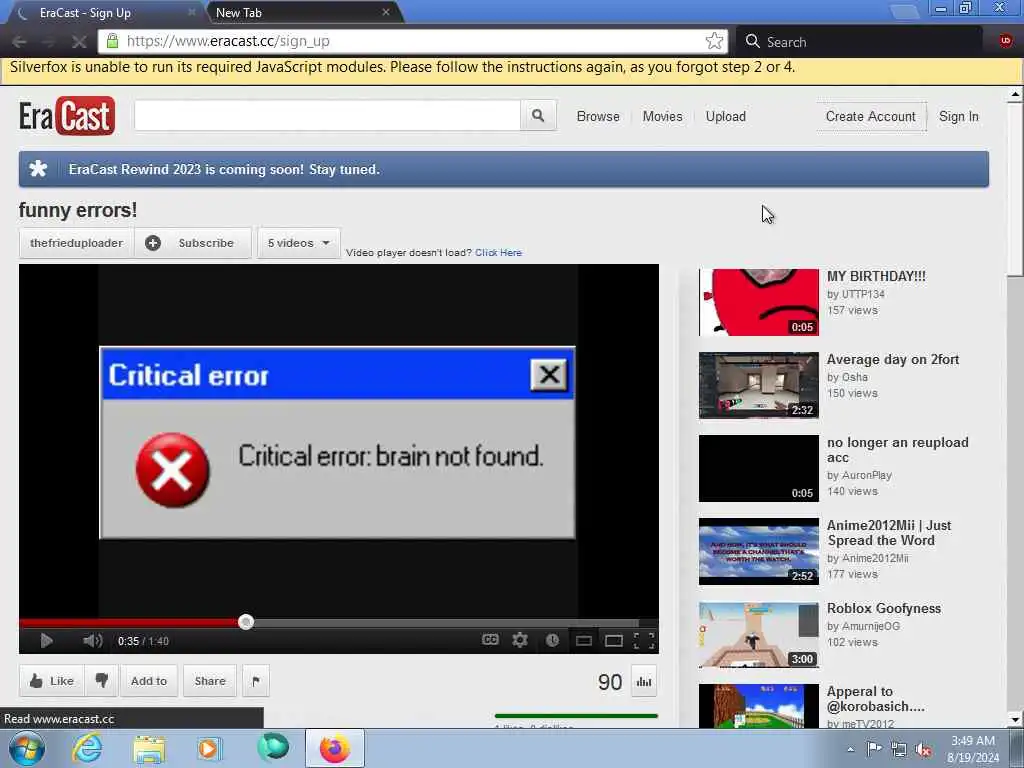
Task: Click the Firefox icon in taskbar
Action: [334, 748]
